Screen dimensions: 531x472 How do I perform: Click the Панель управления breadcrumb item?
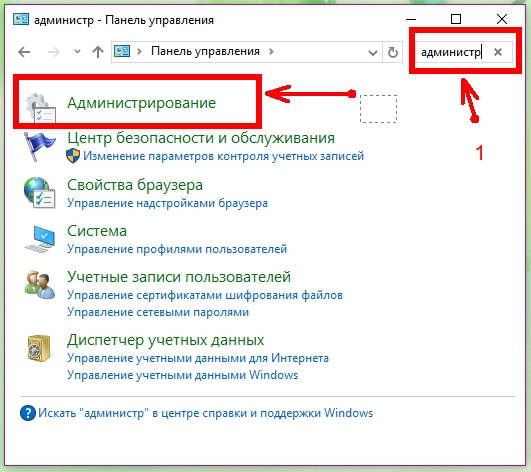205,51
